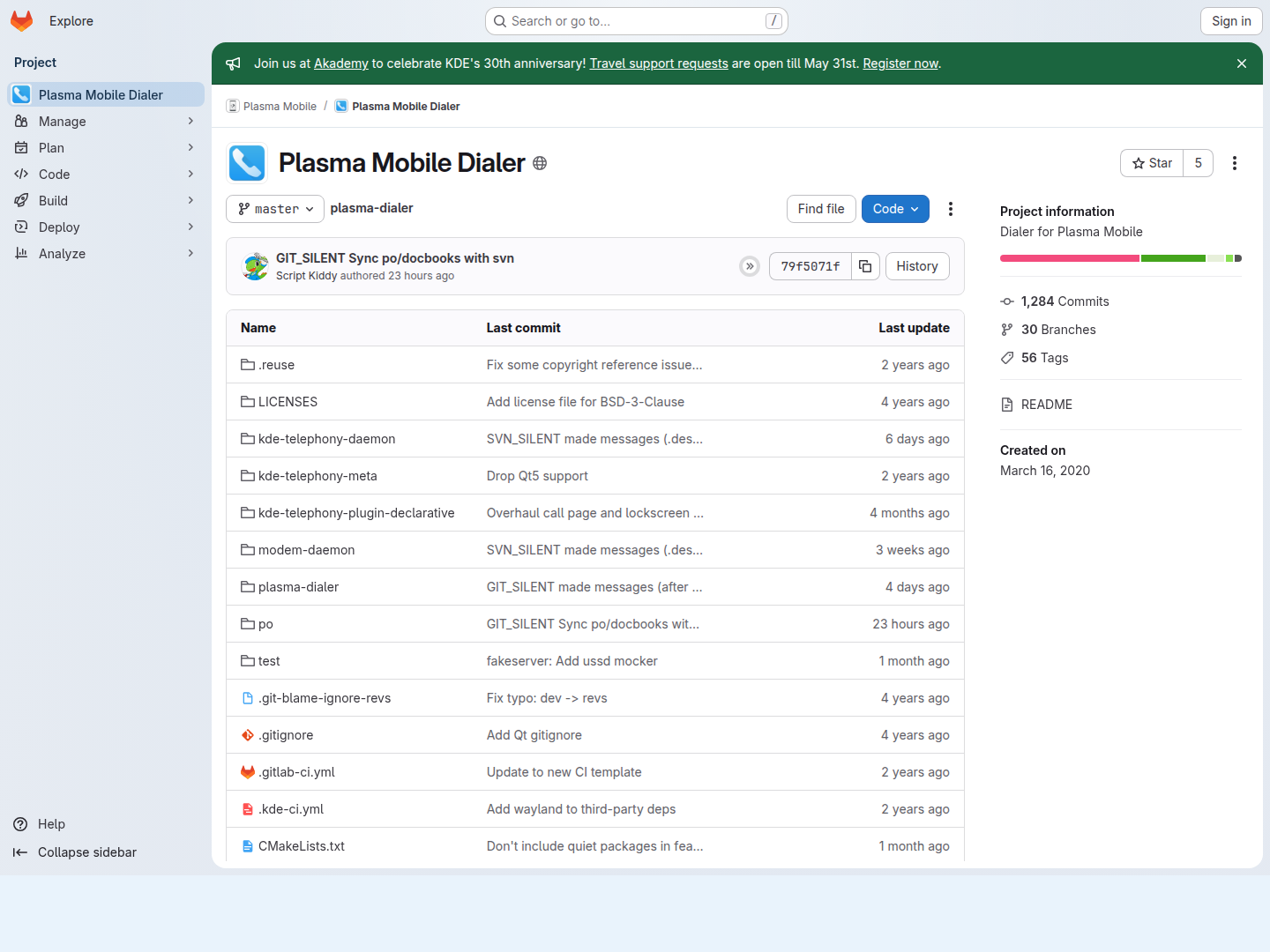Screen dimensions: 1270x952
Task: Dismiss the Akademy announcement banner
Action: coord(1242,63)
